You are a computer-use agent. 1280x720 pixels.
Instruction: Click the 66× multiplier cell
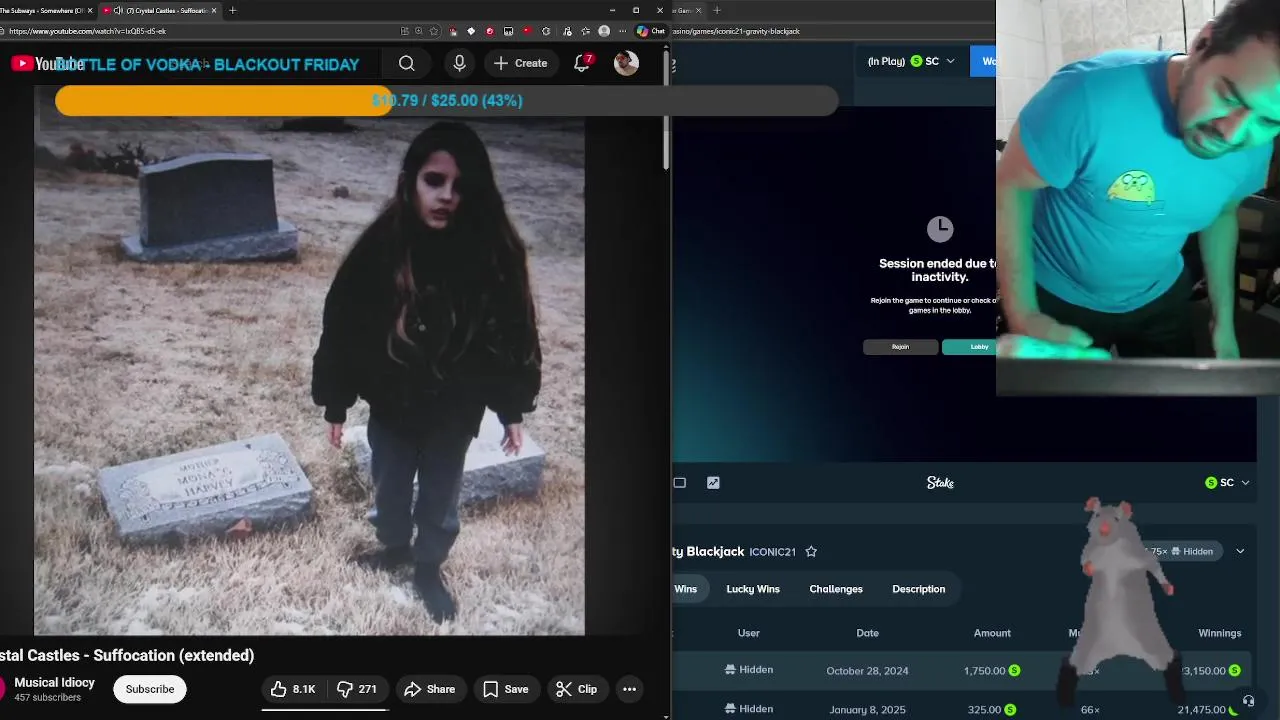(x=1090, y=710)
